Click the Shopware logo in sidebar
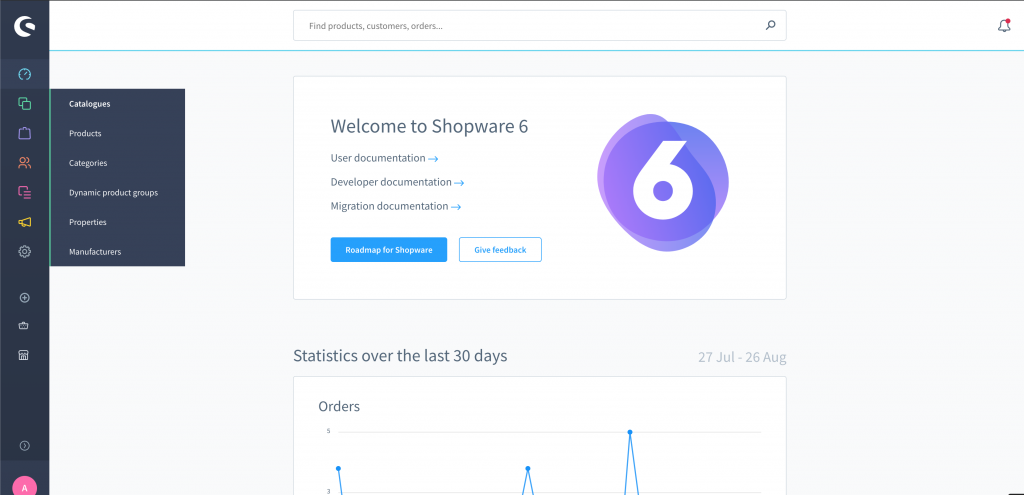 [x=25, y=26]
